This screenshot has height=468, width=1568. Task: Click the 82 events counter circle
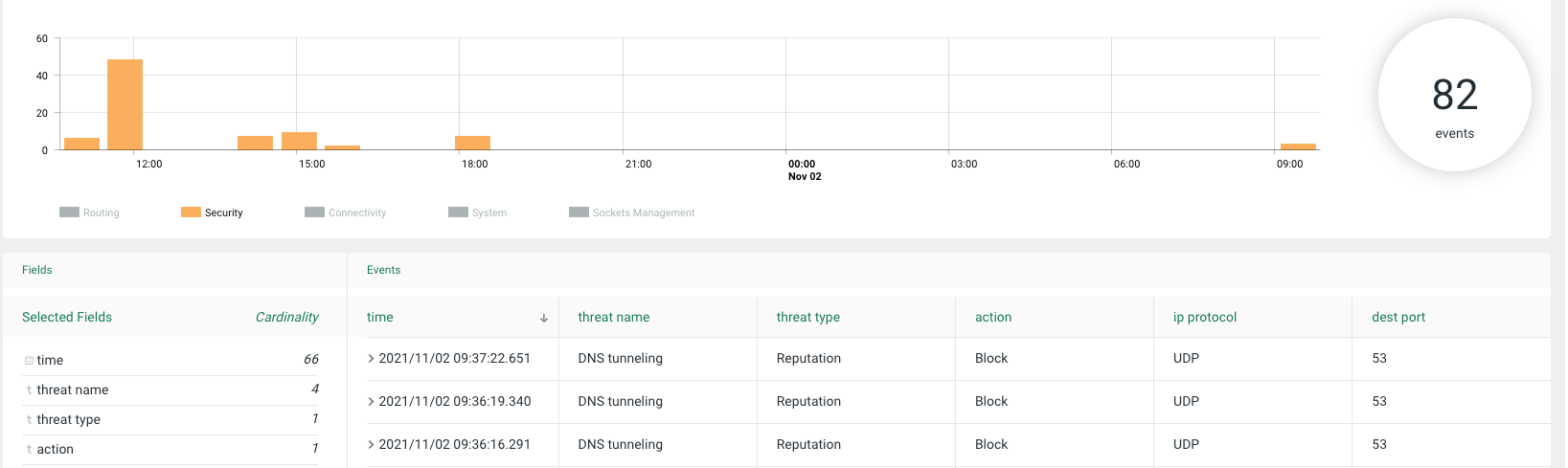point(1454,95)
